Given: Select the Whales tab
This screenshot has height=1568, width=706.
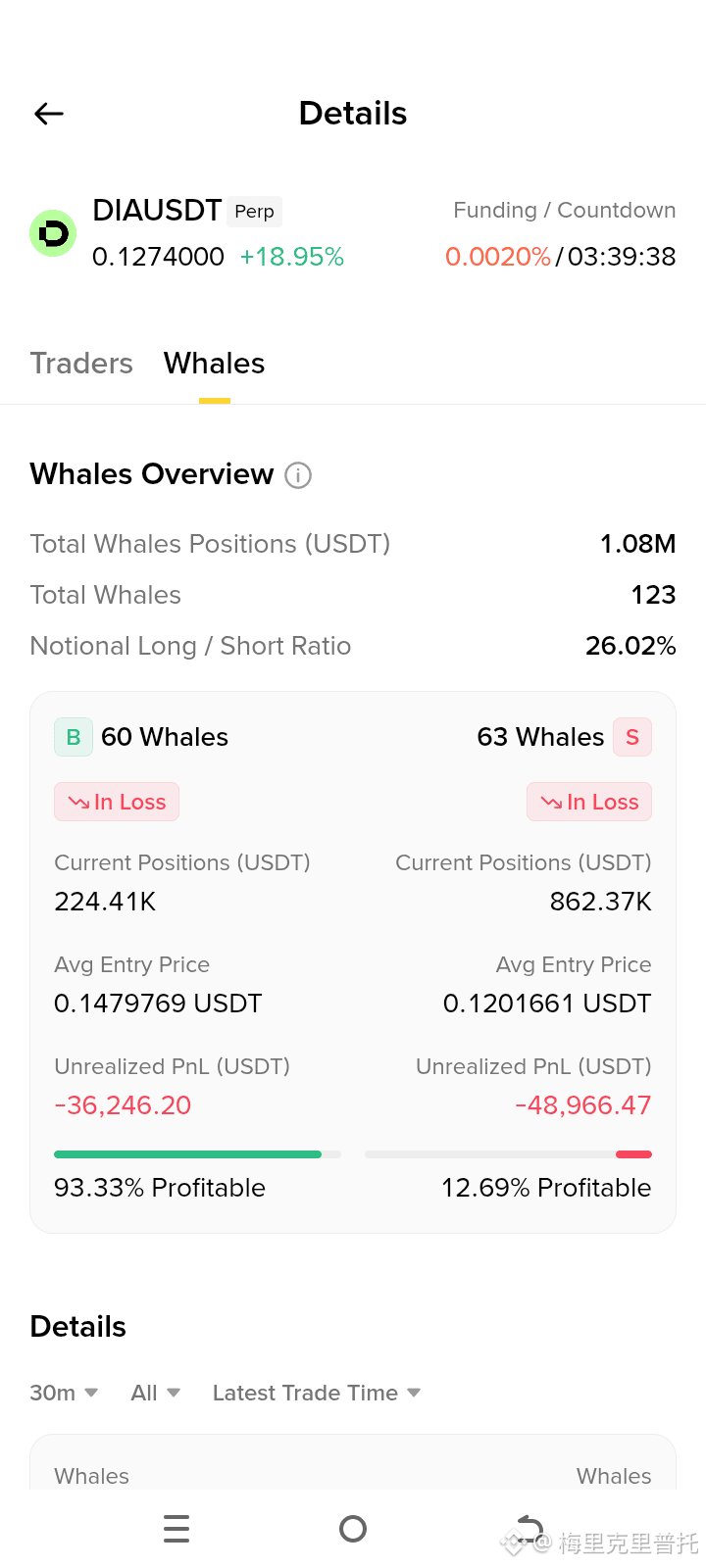Looking at the screenshot, I should [215, 364].
